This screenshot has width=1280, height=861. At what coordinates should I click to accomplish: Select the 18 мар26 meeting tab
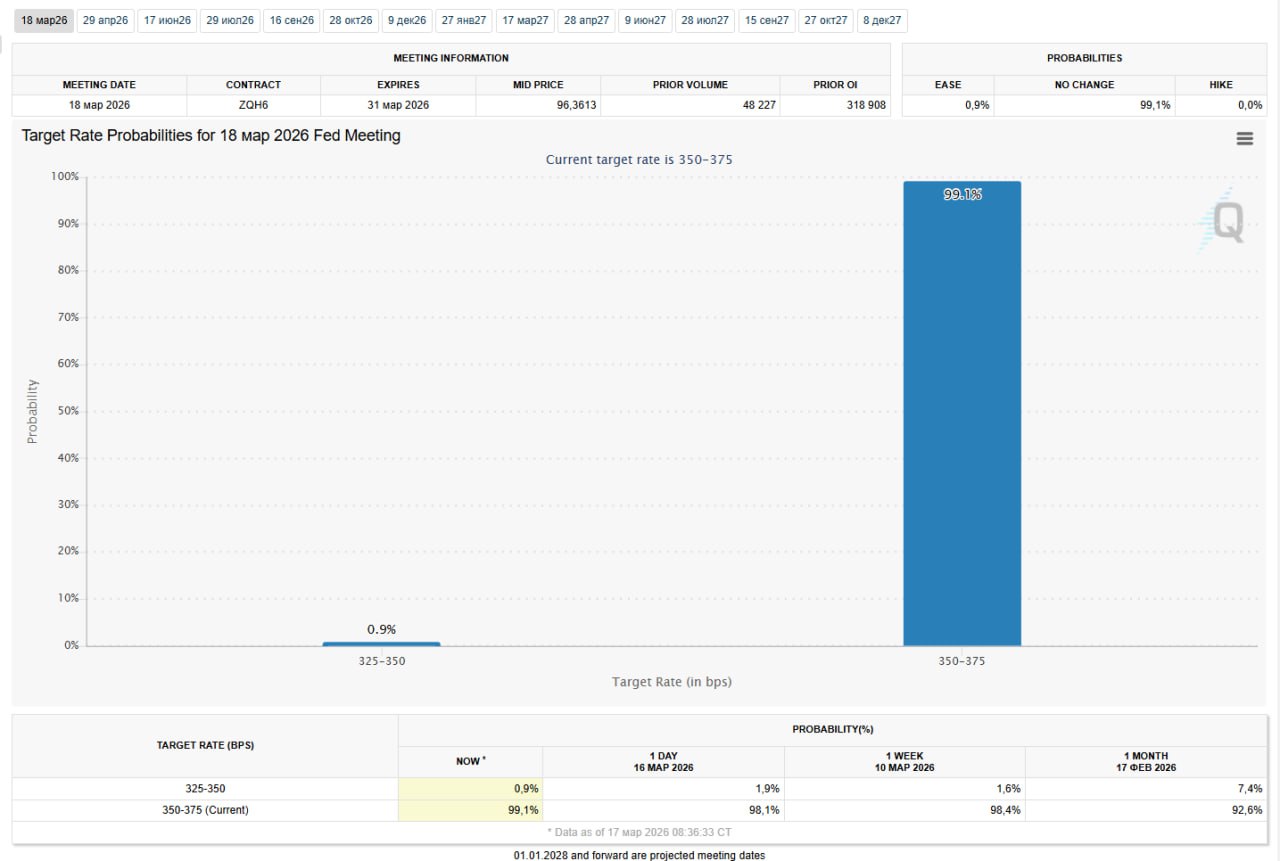44,20
